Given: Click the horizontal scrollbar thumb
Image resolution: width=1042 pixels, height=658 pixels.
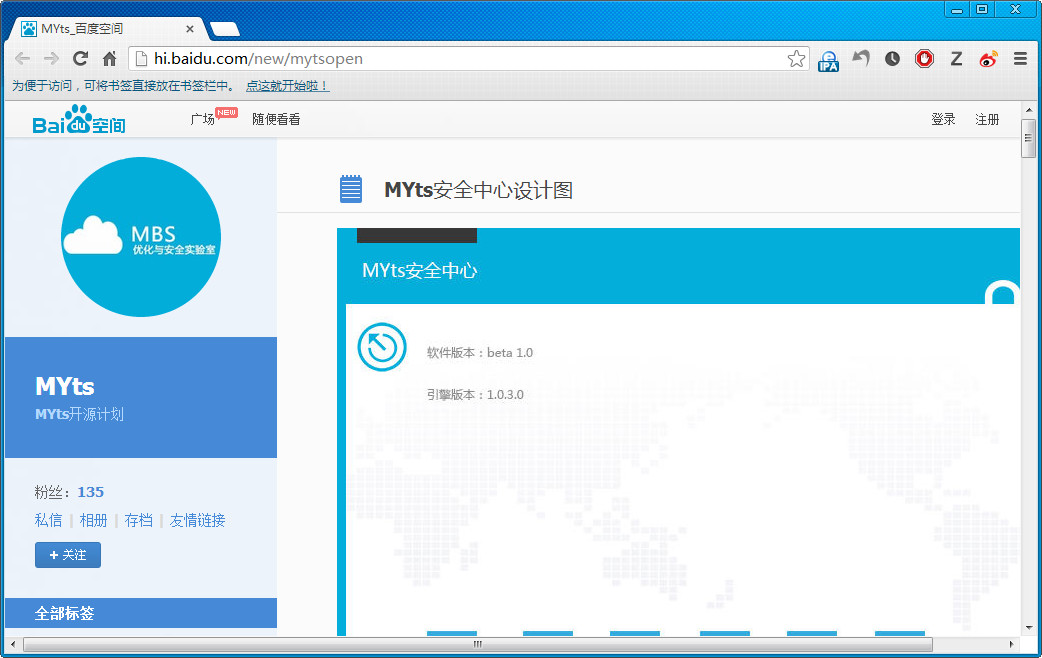Looking at the screenshot, I should point(478,644).
